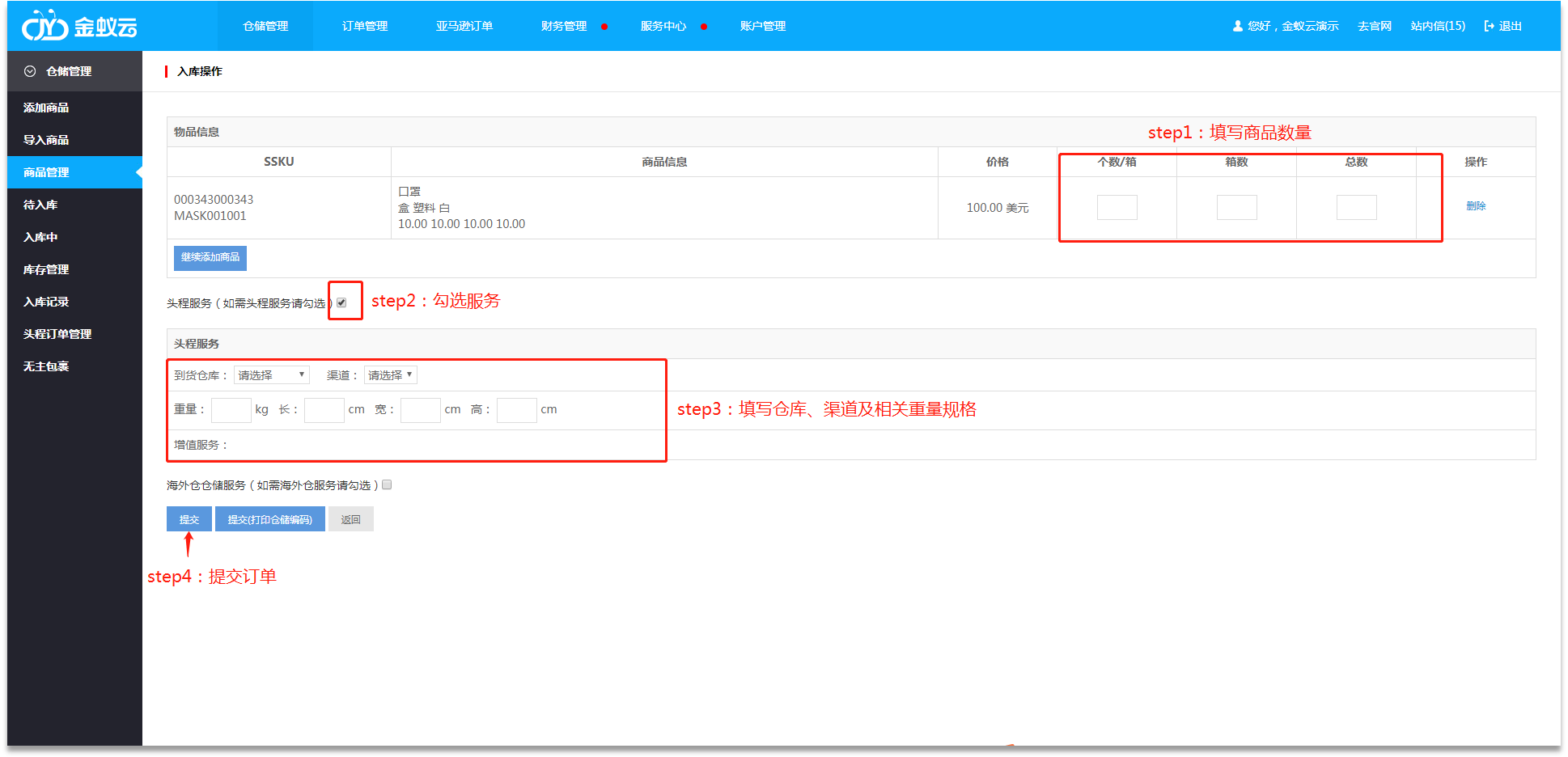Click the 个数/箱 input field

pyautogui.click(x=1117, y=208)
